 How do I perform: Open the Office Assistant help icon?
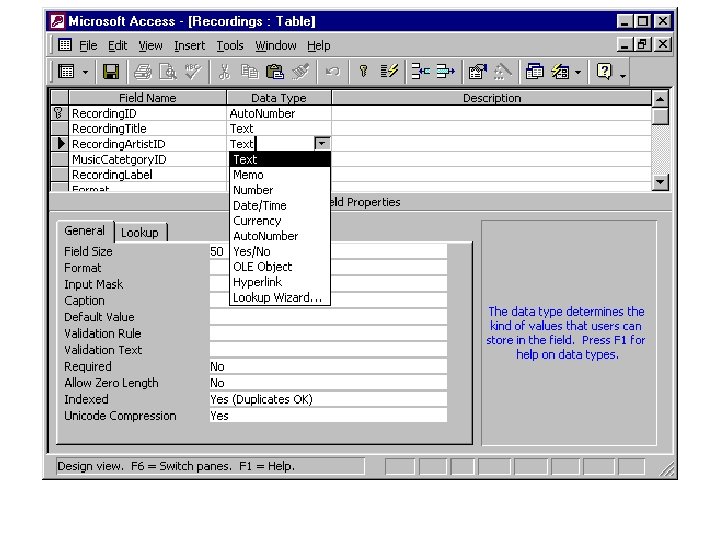click(x=604, y=71)
